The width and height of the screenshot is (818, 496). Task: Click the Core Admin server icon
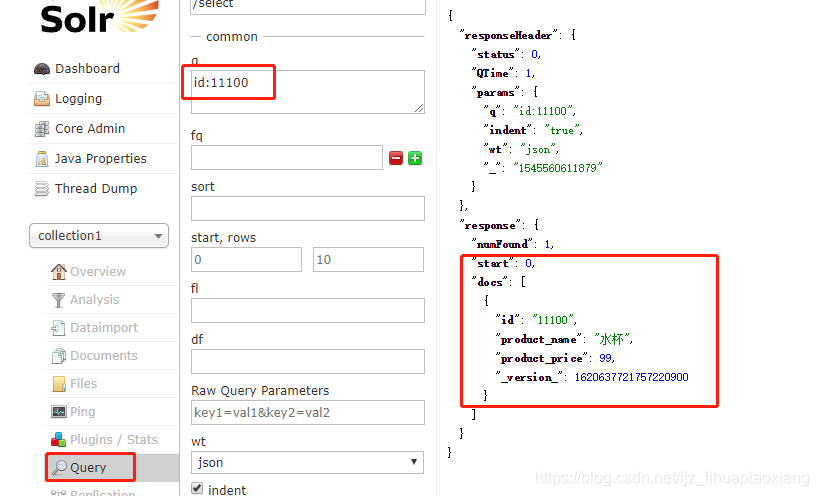42,129
